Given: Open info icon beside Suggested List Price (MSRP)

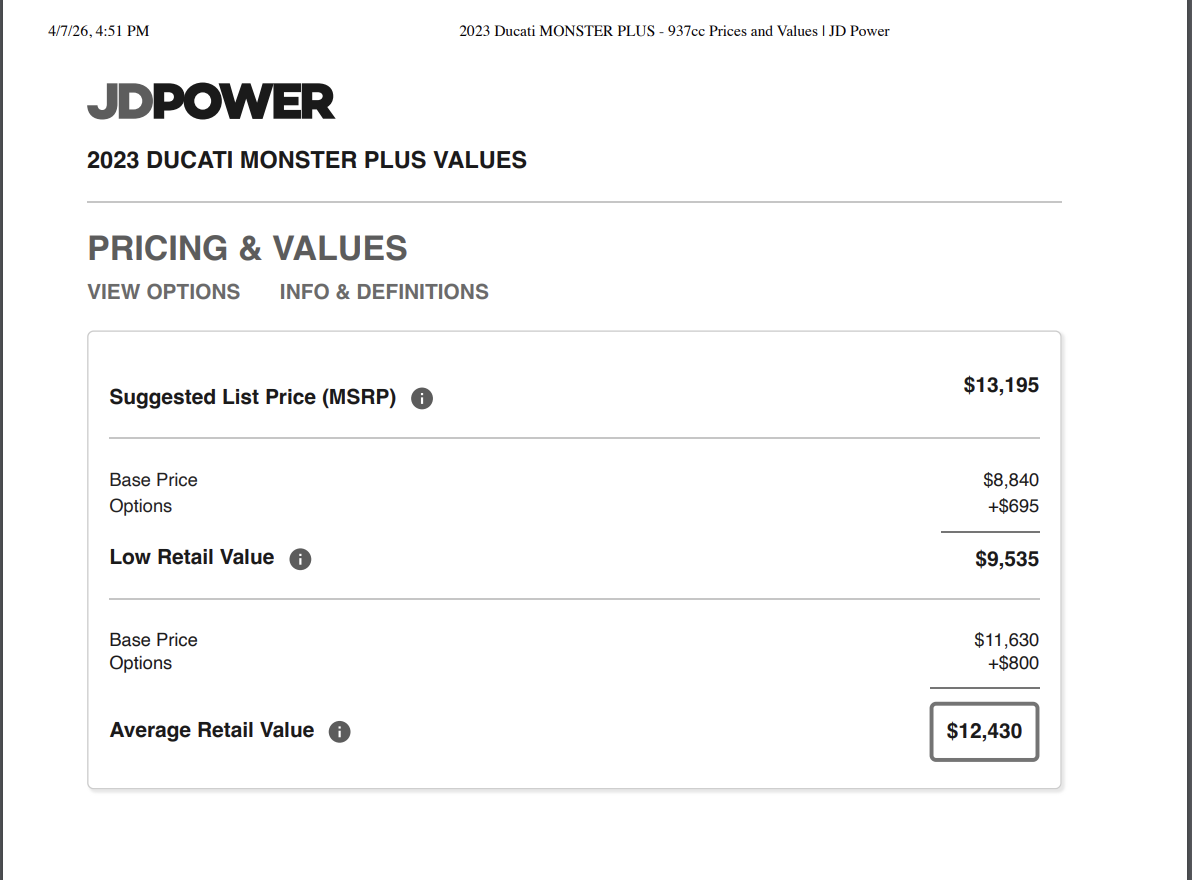Looking at the screenshot, I should (x=422, y=399).
